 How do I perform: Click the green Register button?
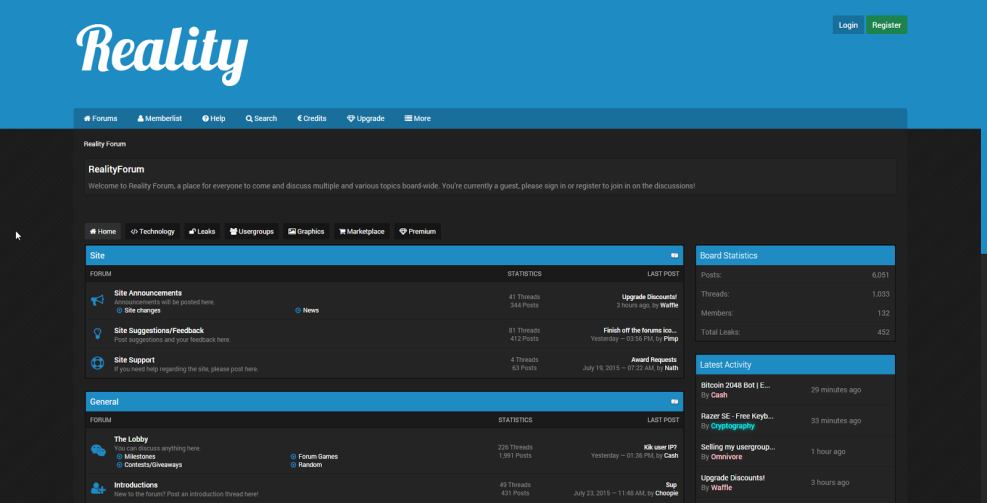886,25
